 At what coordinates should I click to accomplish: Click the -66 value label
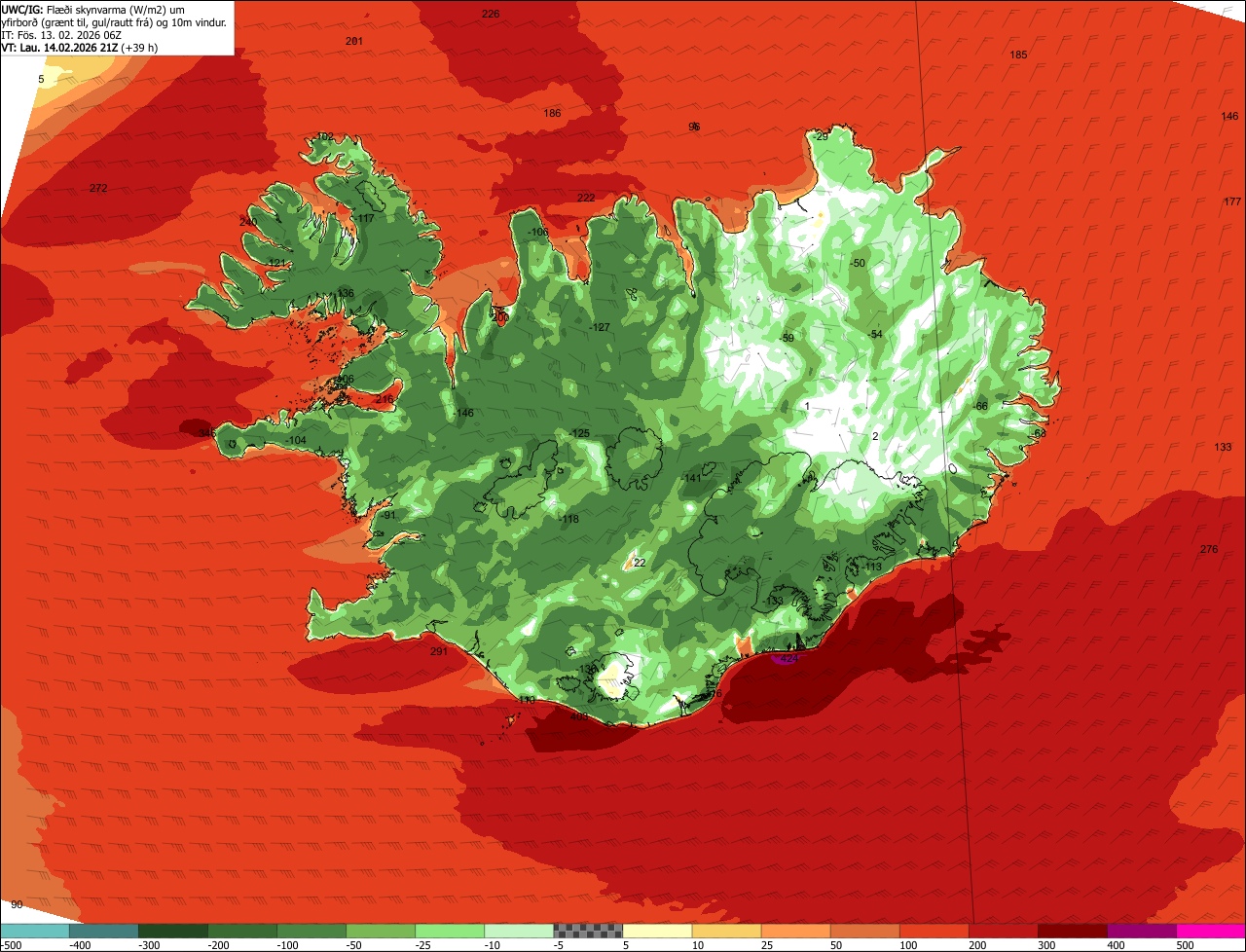[x=980, y=406]
